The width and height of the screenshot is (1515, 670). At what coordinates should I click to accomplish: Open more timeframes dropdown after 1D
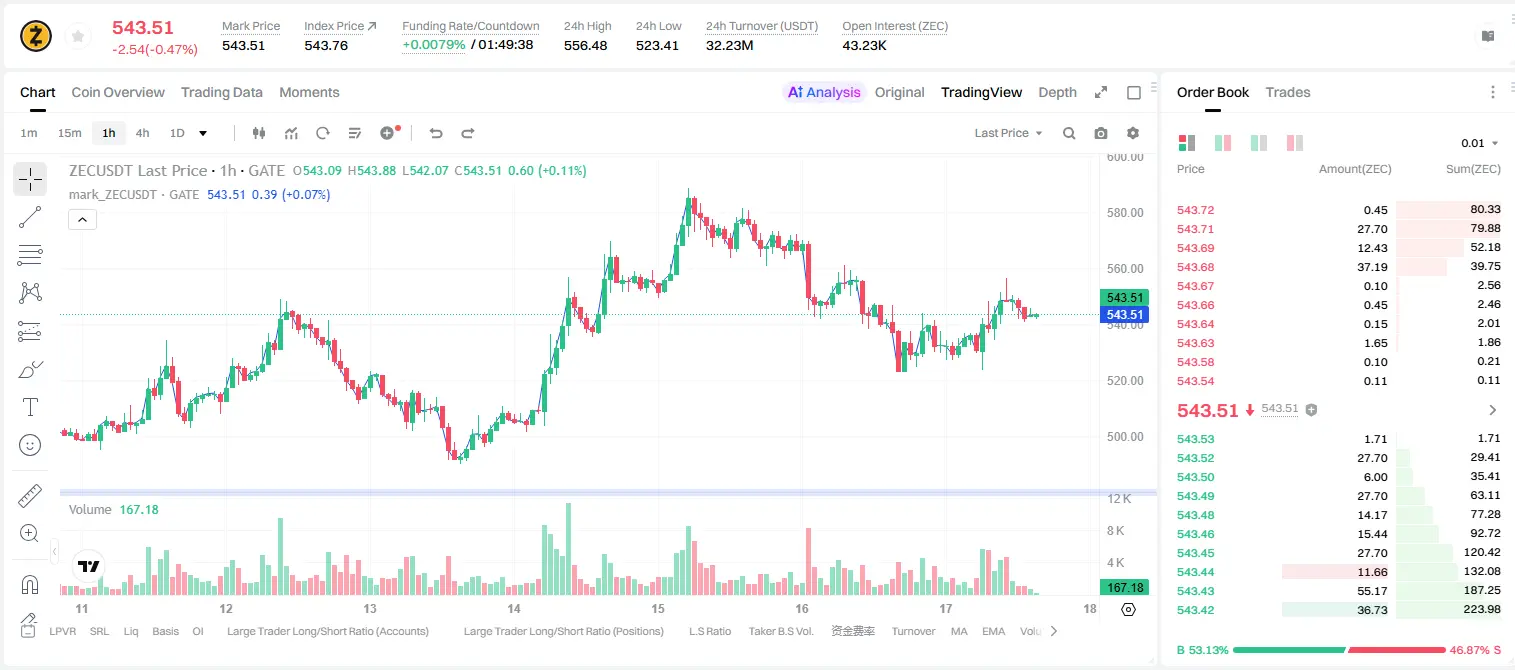pyautogui.click(x=203, y=133)
